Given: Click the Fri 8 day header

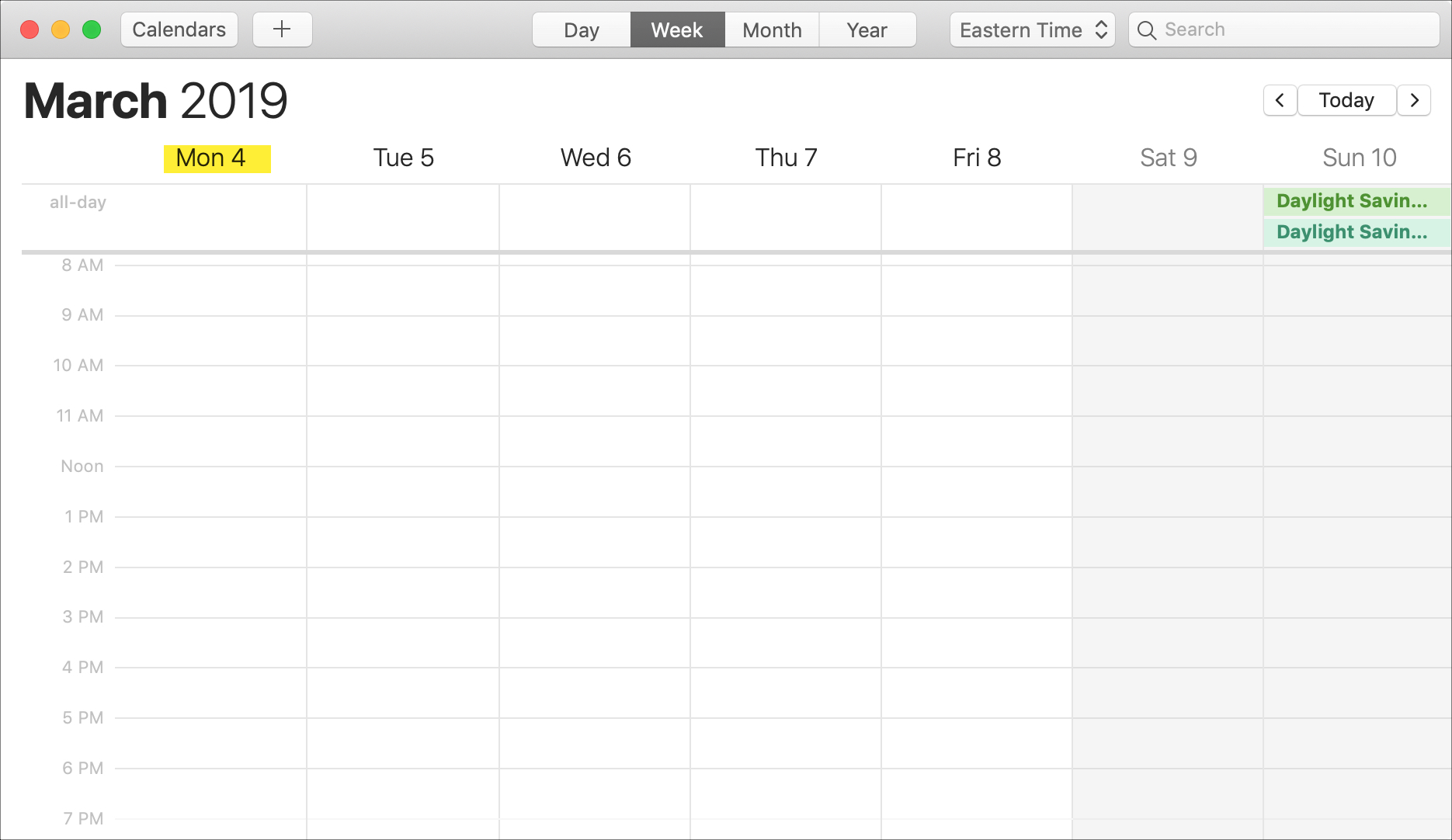Looking at the screenshot, I should [977, 158].
